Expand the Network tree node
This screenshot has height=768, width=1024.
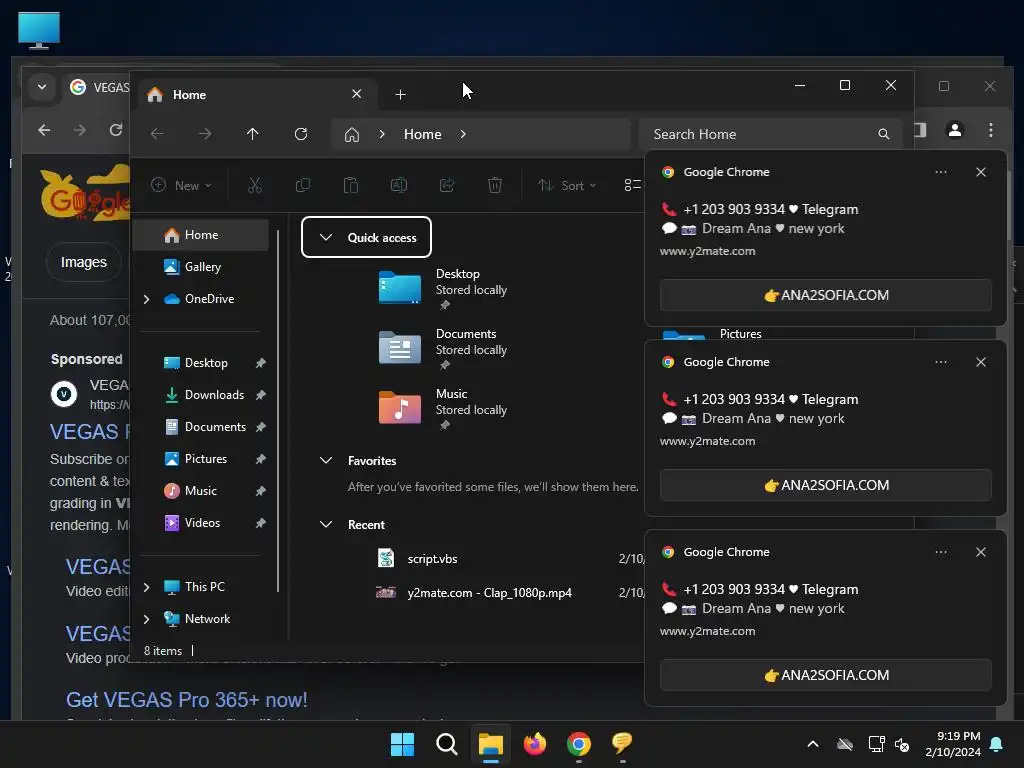click(147, 619)
